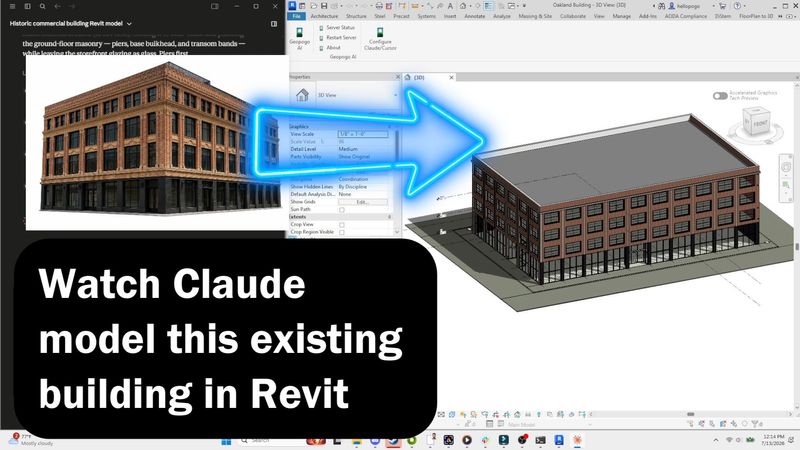The width and height of the screenshot is (800, 450).
Task: Click Server Status in Geopogo panel
Action: (x=337, y=28)
